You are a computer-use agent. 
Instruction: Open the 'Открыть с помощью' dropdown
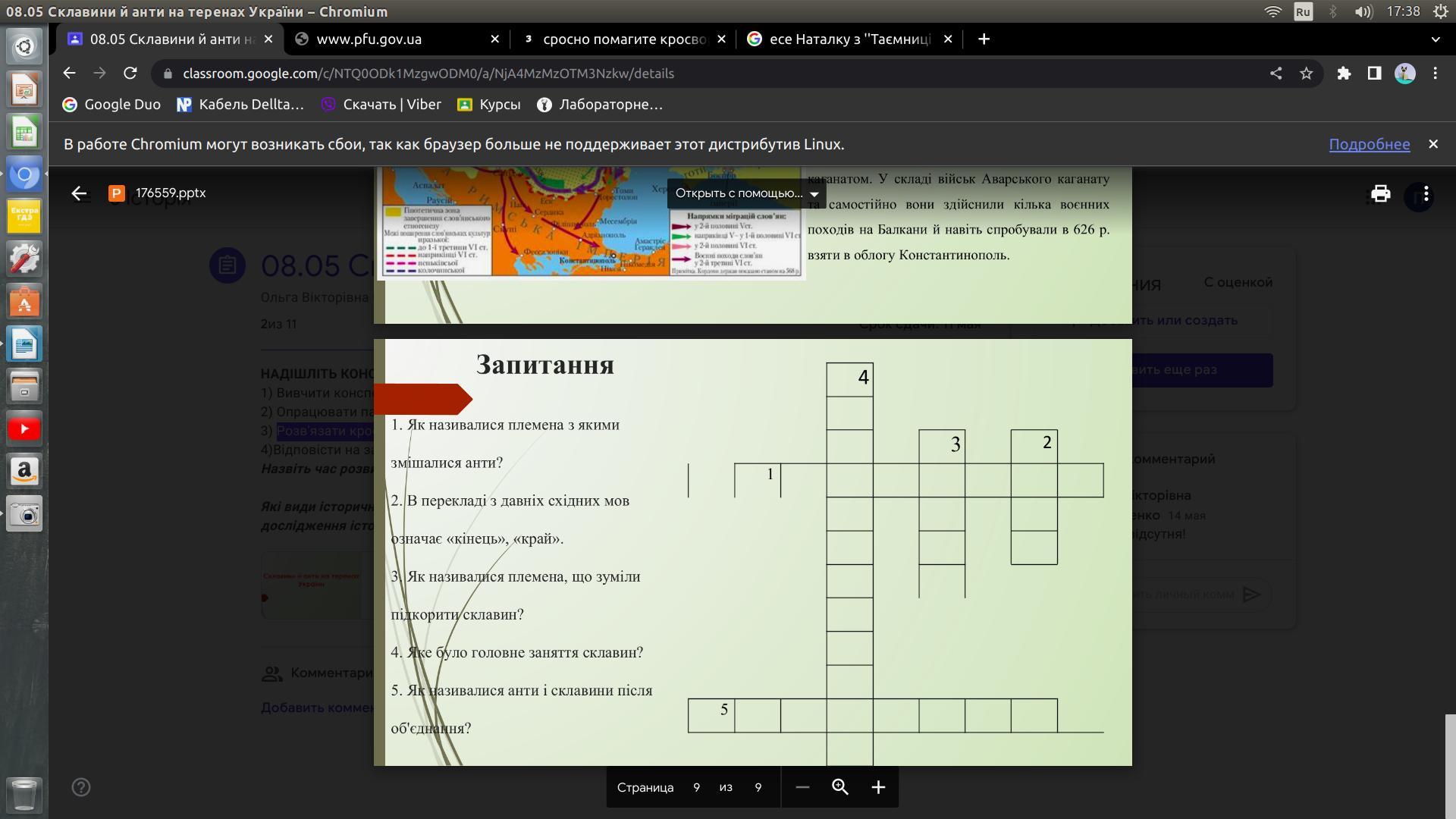tap(746, 193)
